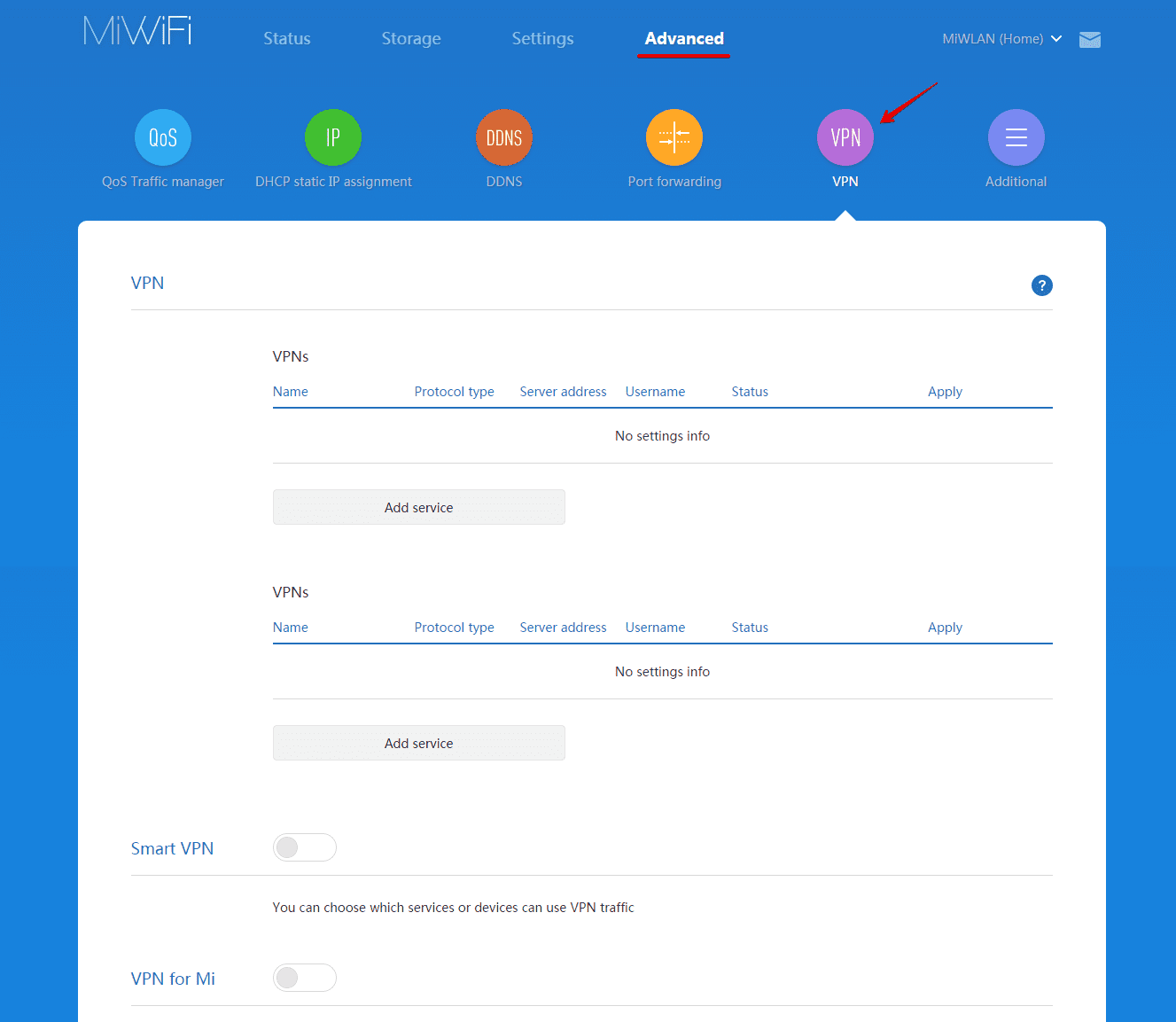Open the Settings menu tab

click(542, 38)
